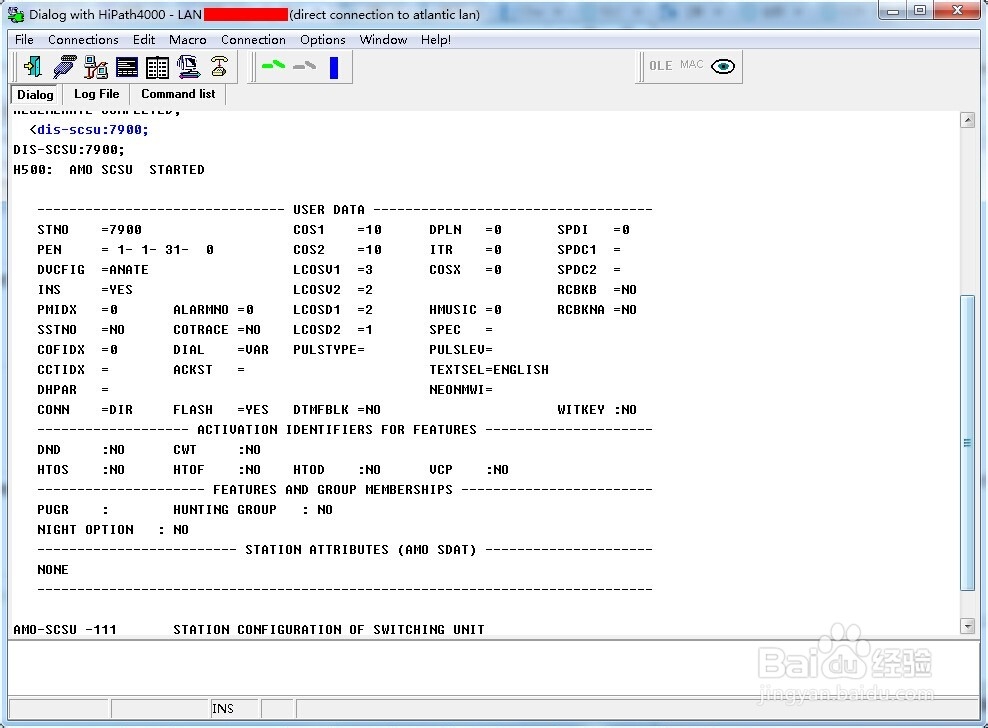Switch to the Log File tab
The width and height of the screenshot is (988, 728).
[96, 94]
